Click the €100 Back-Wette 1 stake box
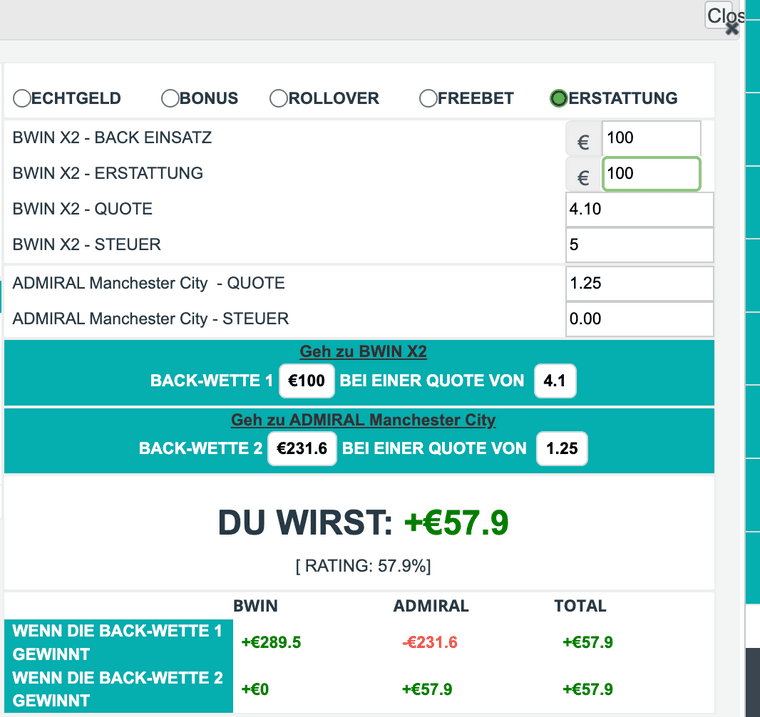This screenshot has height=717, width=760. click(x=306, y=381)
